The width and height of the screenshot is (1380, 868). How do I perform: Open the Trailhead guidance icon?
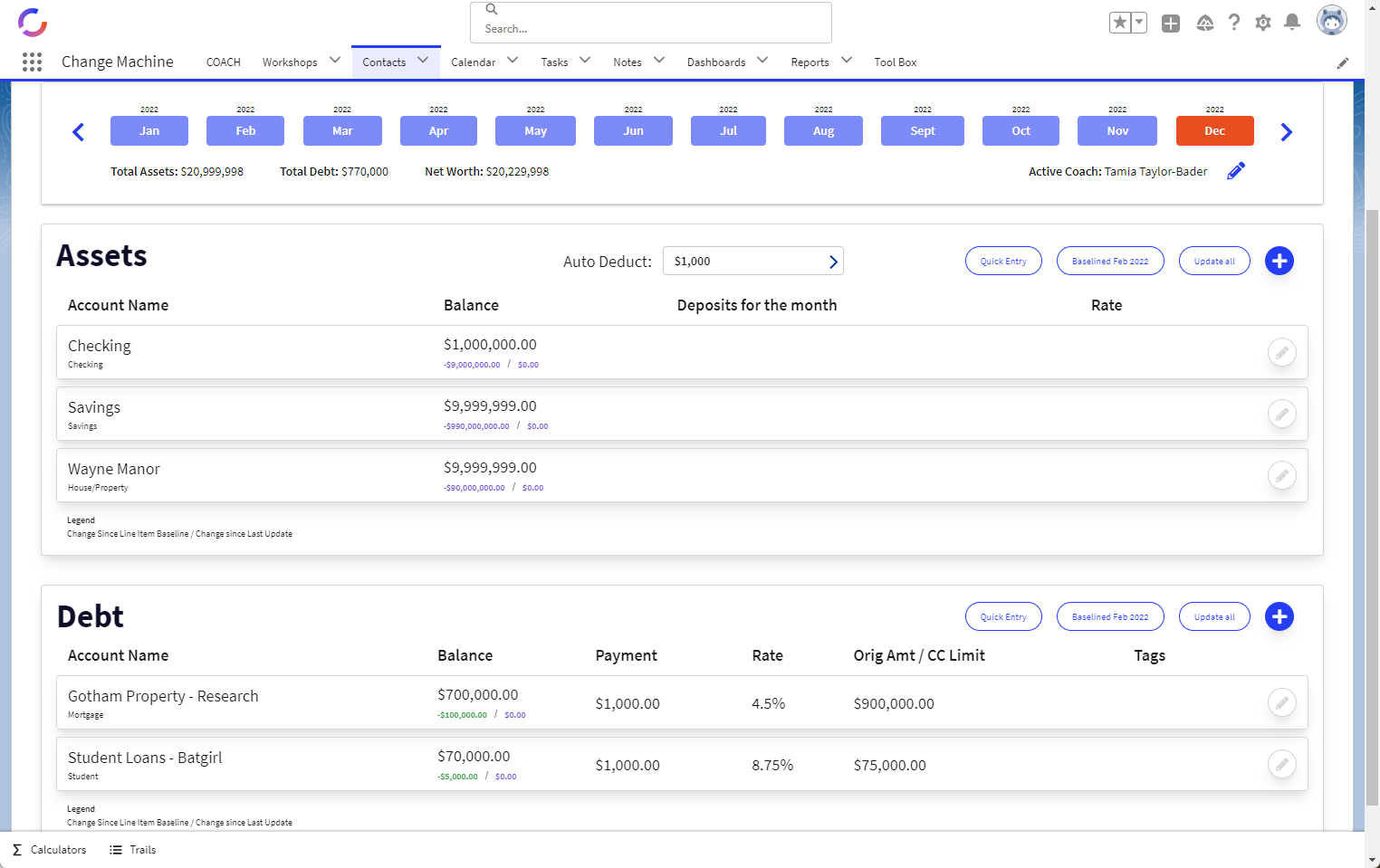(1205, 24)
